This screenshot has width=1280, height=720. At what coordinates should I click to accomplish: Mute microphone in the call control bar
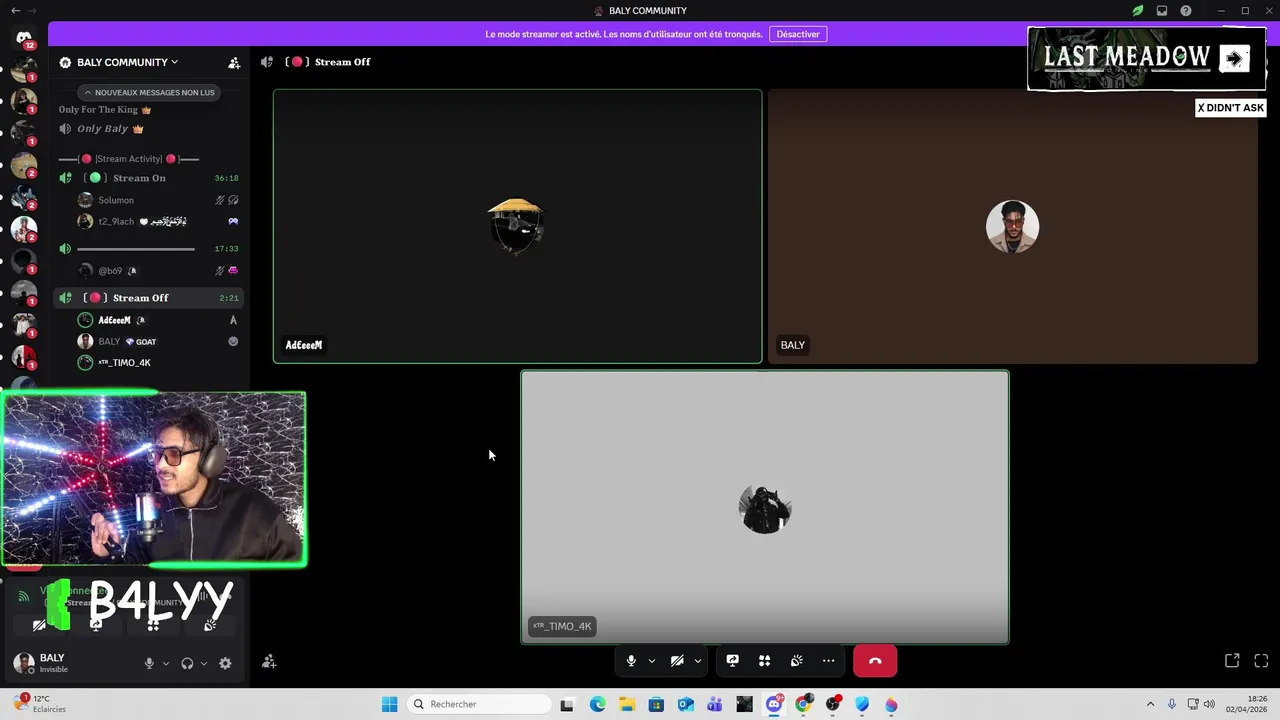[631, 661]
